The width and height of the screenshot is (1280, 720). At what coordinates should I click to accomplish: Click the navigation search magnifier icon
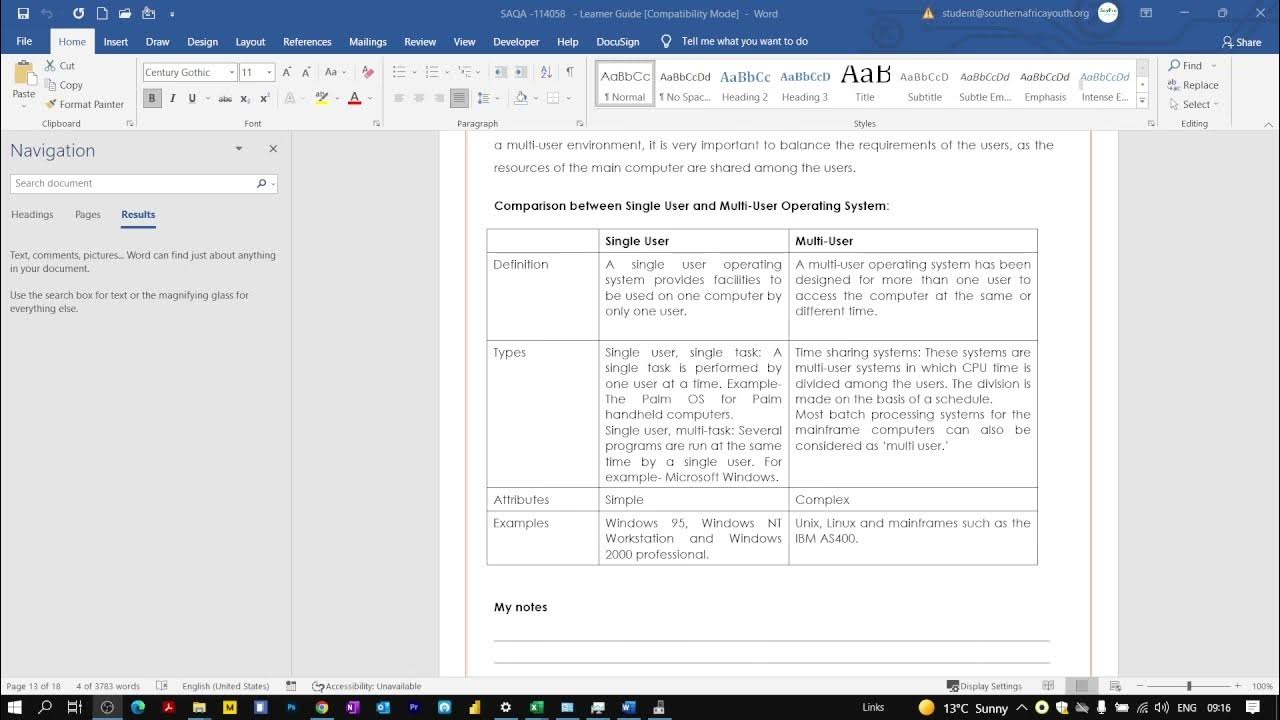click(261, 184)
